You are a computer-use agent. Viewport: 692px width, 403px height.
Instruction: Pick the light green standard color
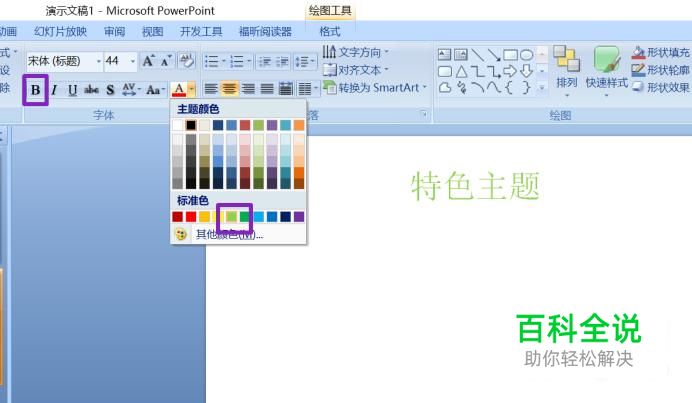point(231,217)
